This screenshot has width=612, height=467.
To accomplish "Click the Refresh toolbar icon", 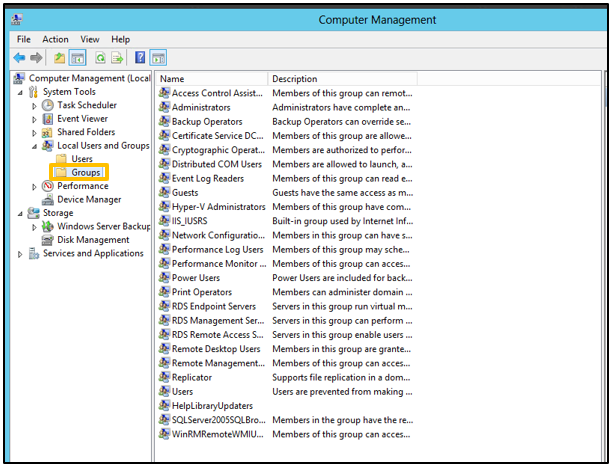I will pyautogui.click(x=100, y=58).
